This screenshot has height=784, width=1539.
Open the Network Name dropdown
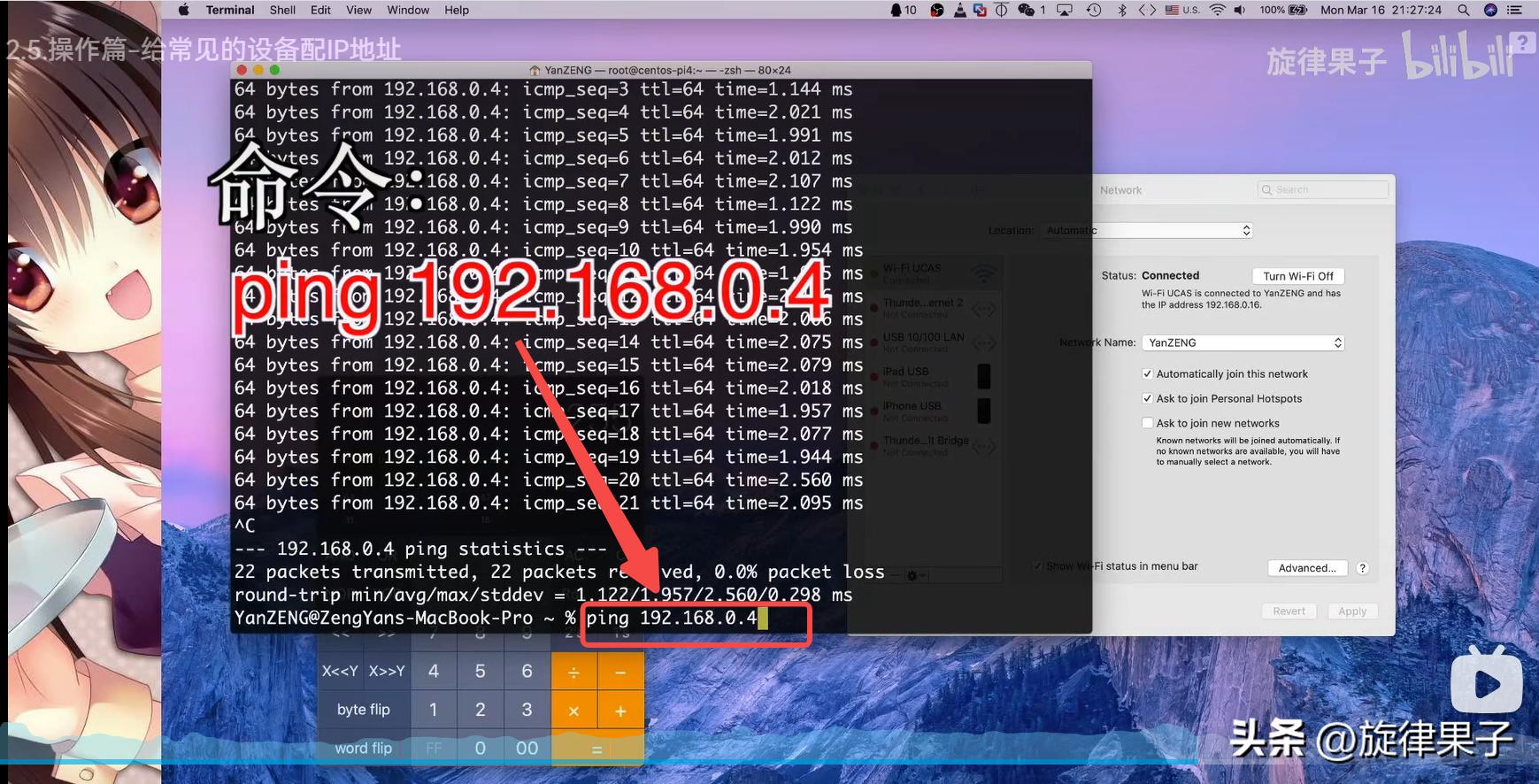pyautogui.click(x=1243, y=342)
